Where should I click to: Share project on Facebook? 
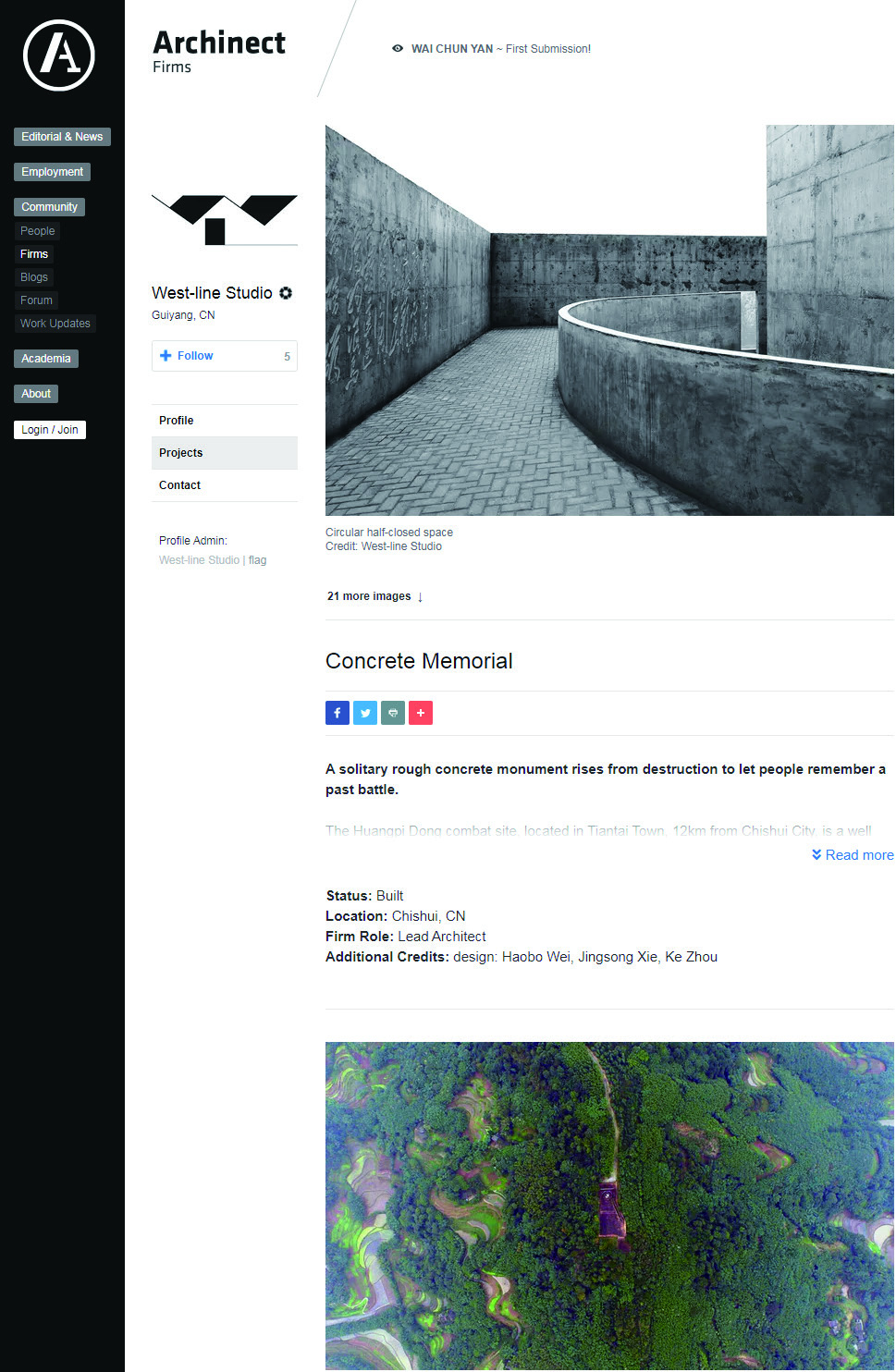[x=338, y=713]
